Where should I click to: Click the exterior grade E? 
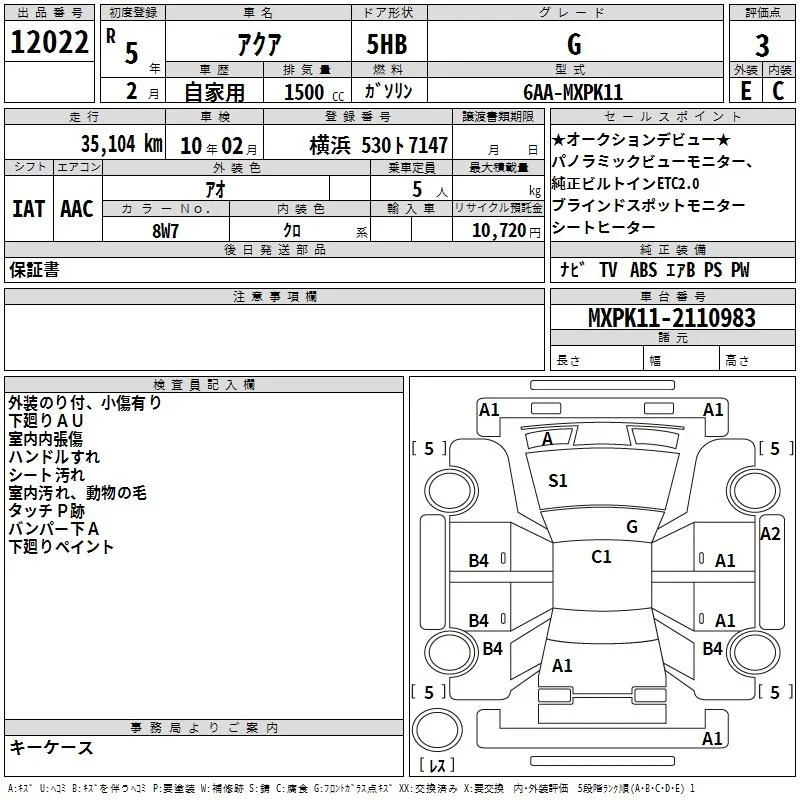(746, 91)
